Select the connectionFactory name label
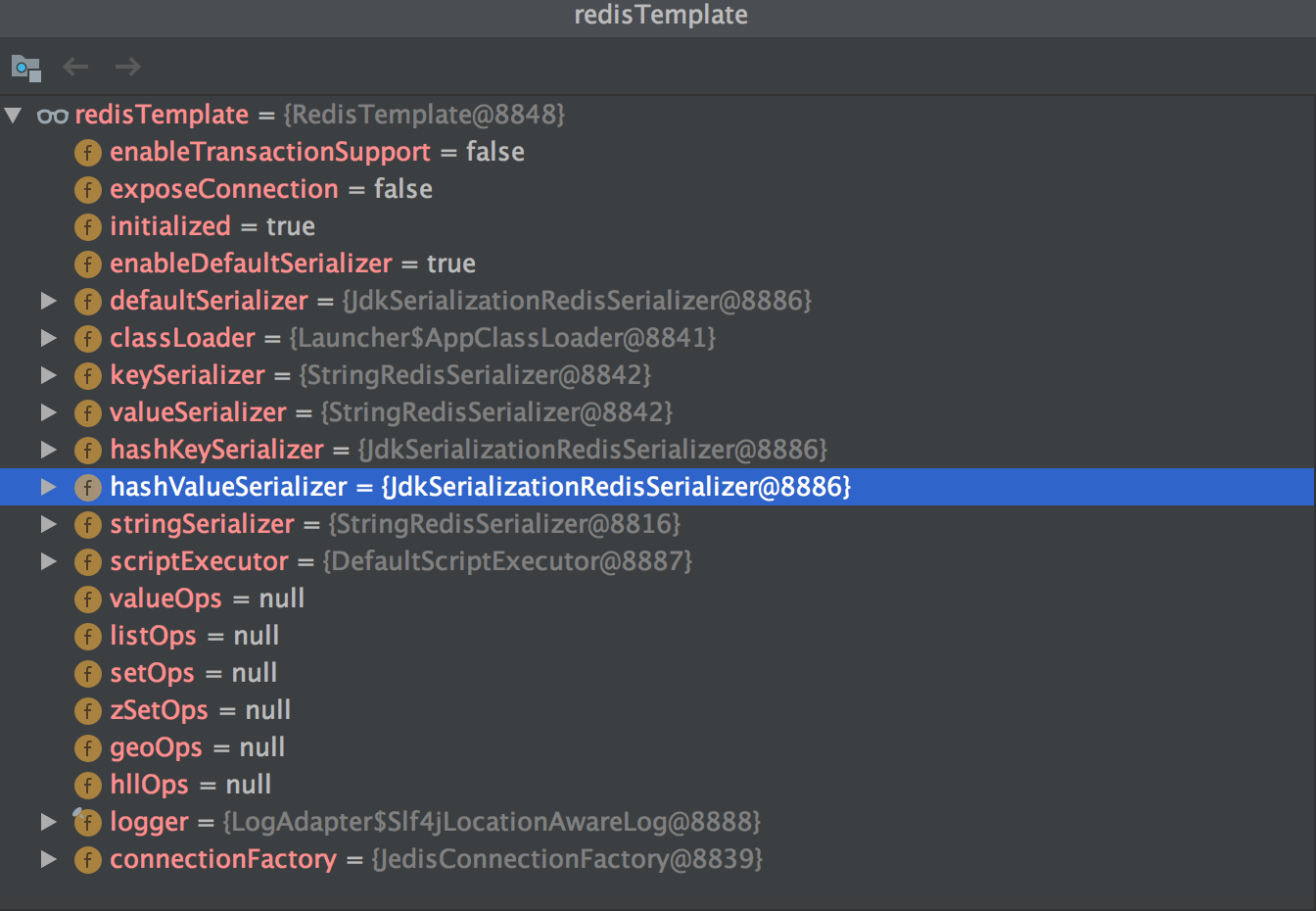The image size is (1316, 911). [223, 859]
